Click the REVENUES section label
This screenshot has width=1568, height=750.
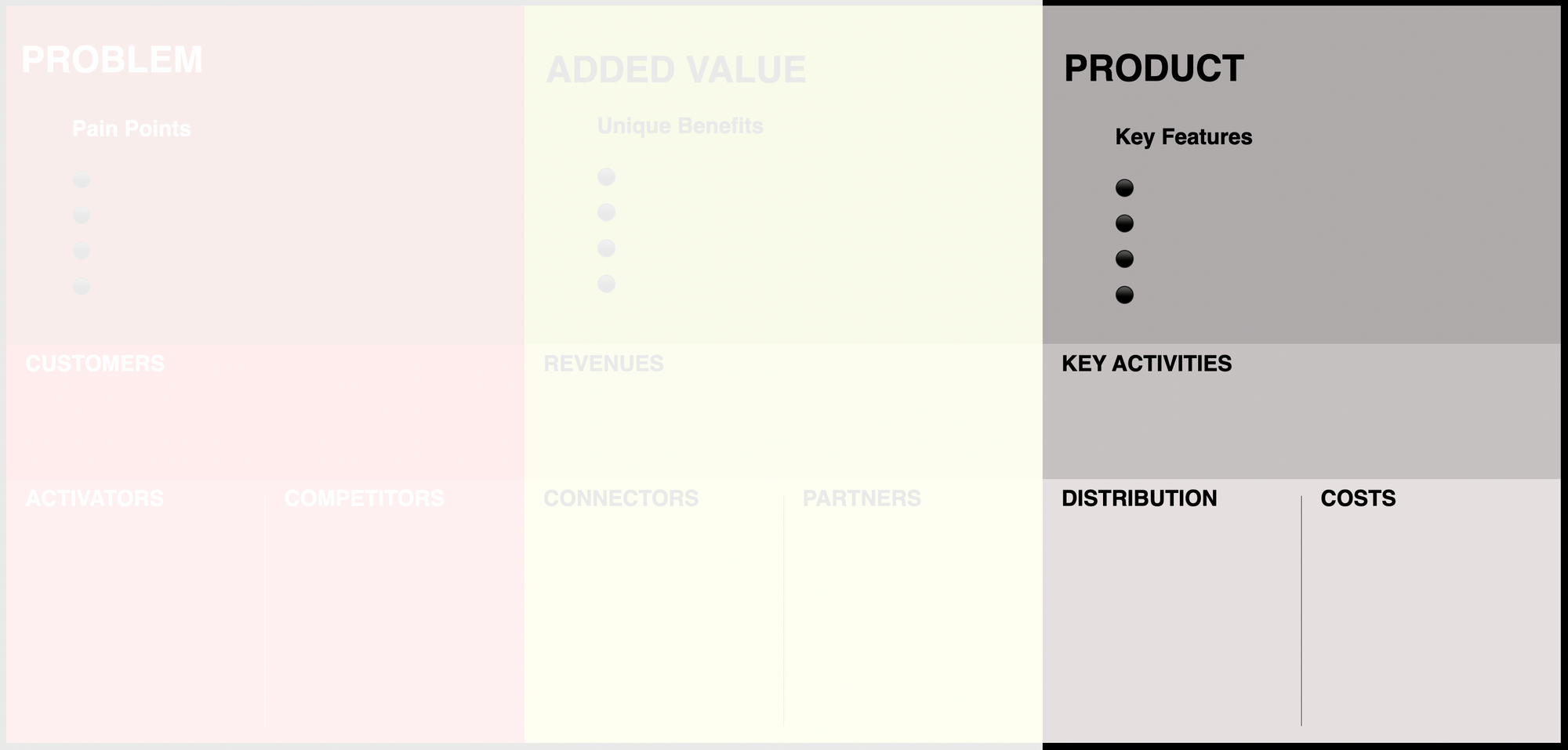coord(604,364)
